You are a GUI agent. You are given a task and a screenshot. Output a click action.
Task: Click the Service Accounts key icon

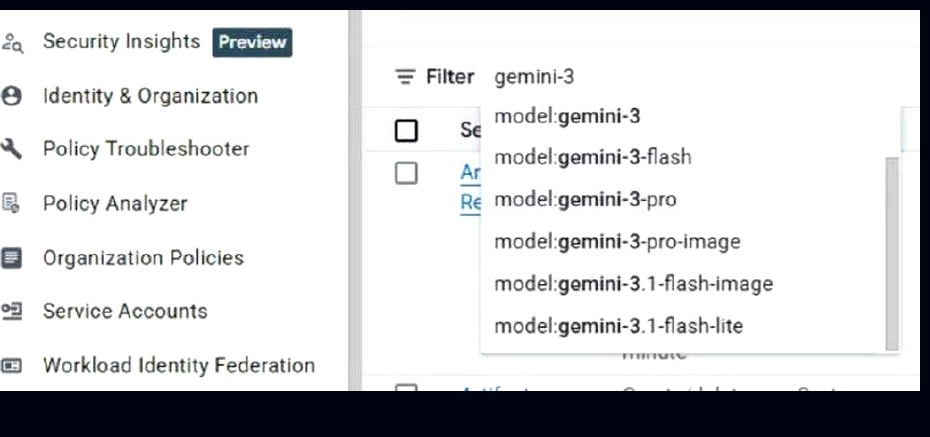coord(11,311)
